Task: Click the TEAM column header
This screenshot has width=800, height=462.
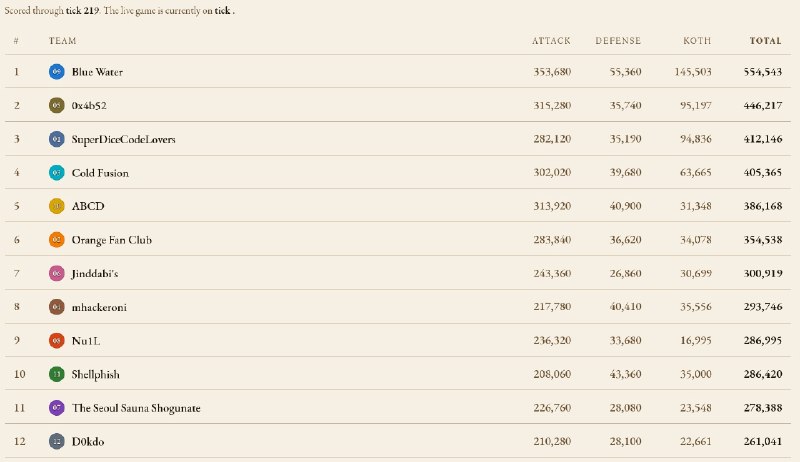Action: [x=62, y=41]
